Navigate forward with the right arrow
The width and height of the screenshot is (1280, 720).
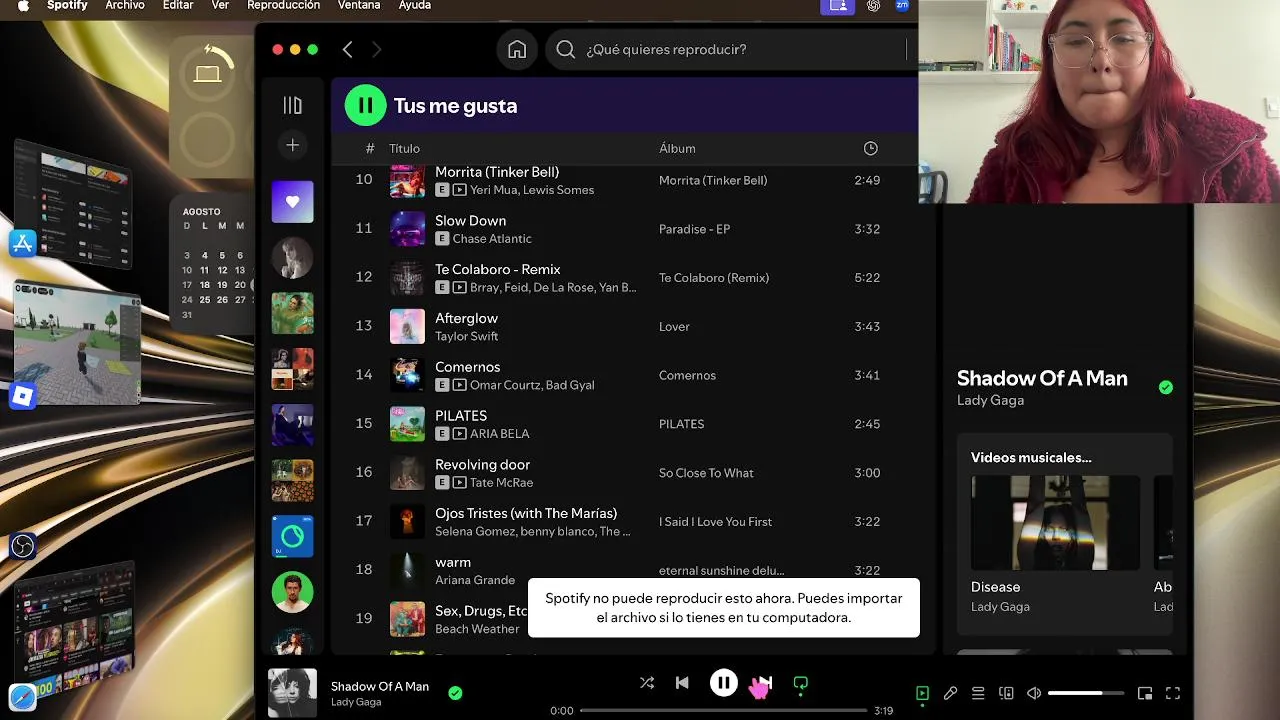pos(377,49)
